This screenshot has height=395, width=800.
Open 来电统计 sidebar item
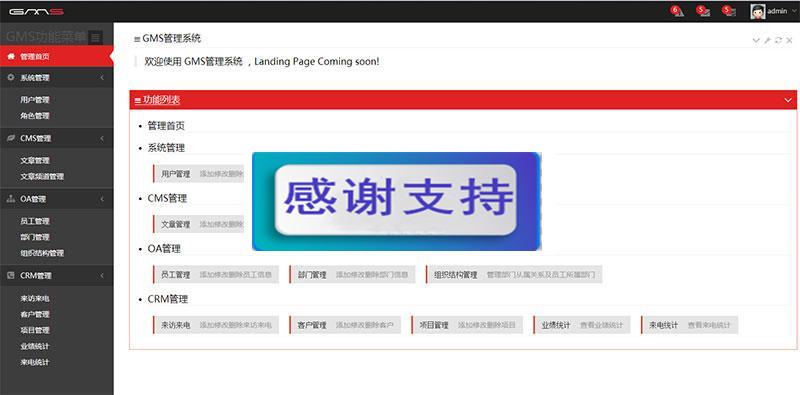35,362
